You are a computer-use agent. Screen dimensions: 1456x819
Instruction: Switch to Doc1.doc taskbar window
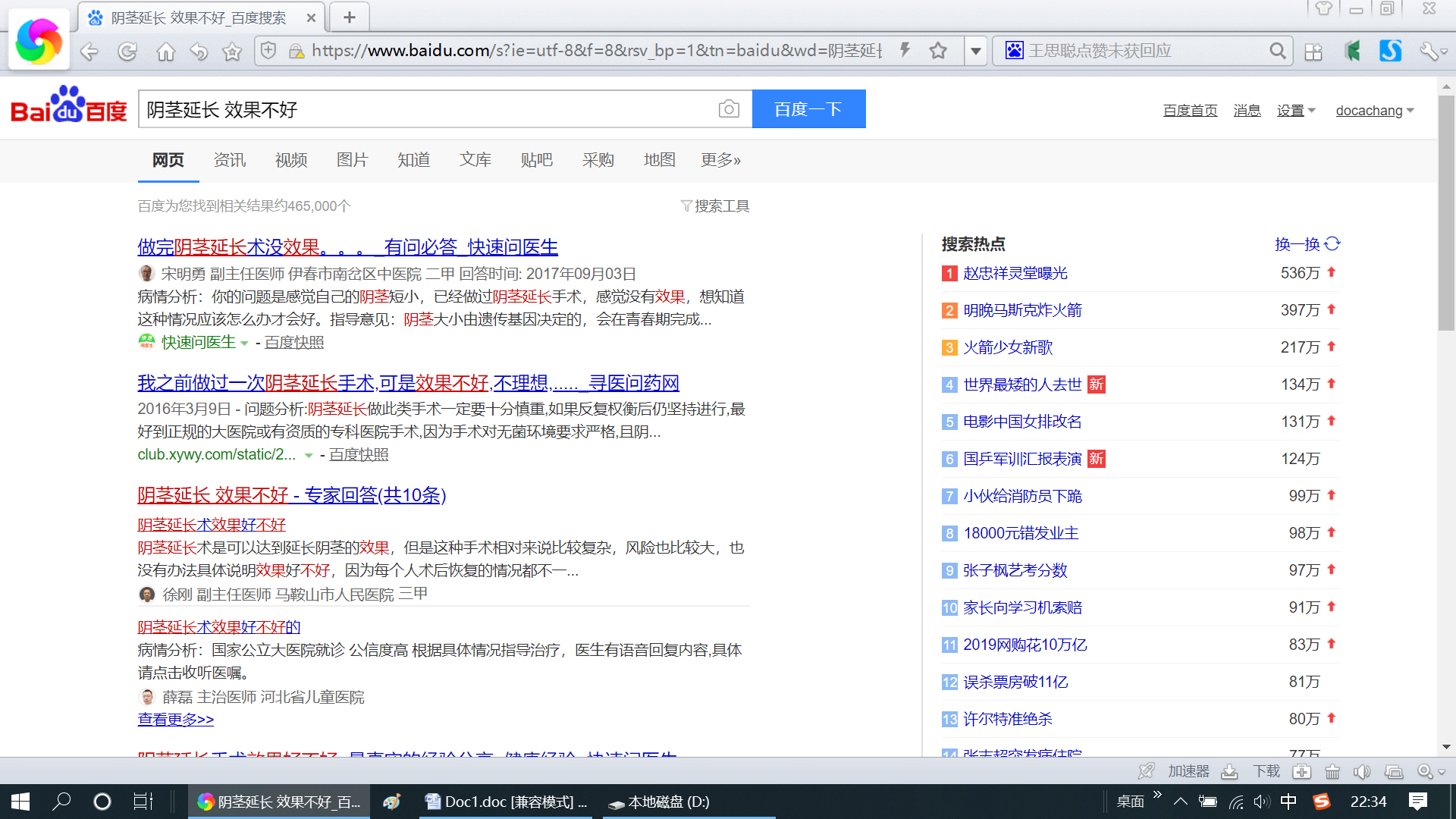506,802
